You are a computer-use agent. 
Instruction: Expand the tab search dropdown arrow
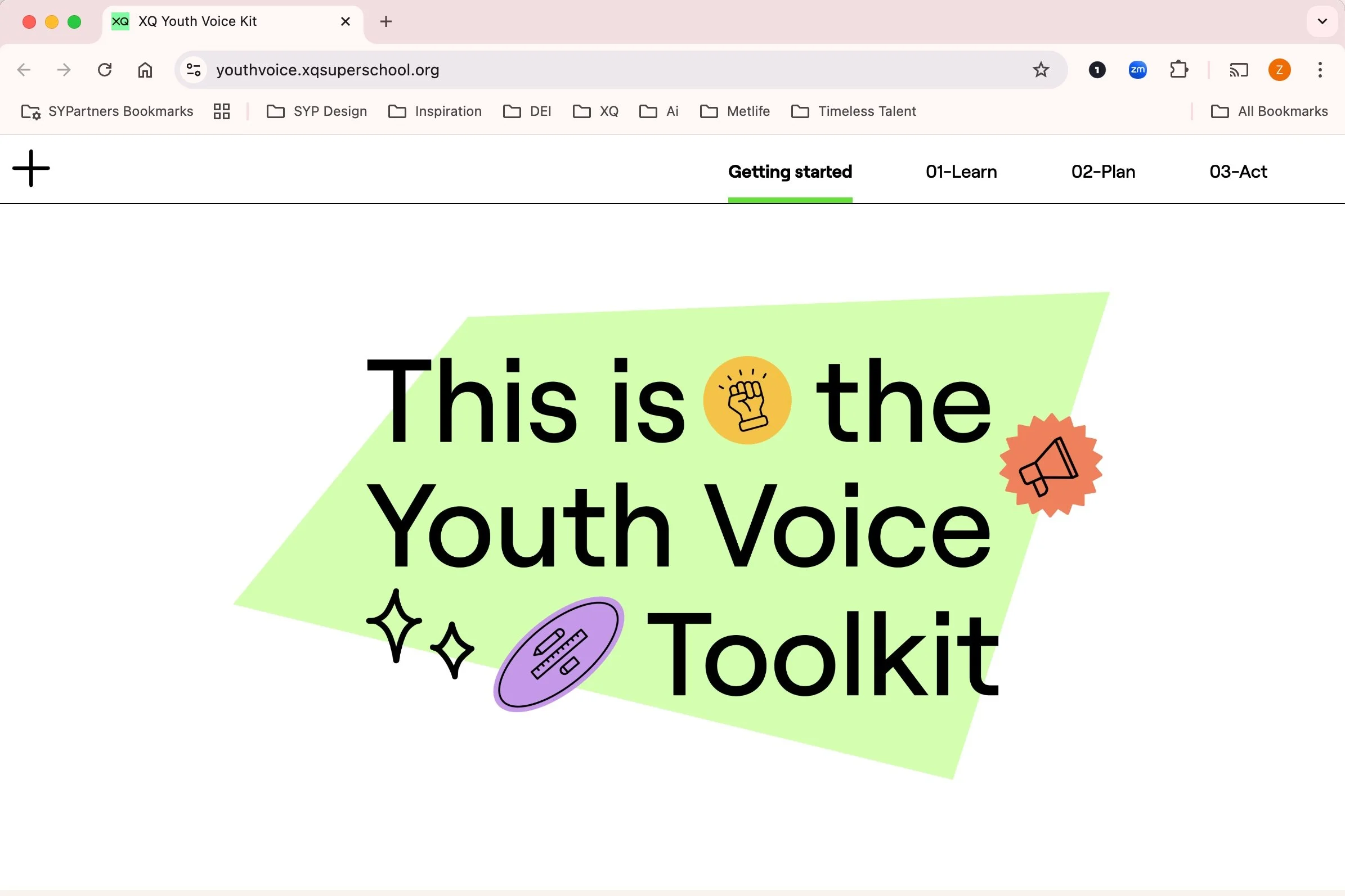(1322, 22)
